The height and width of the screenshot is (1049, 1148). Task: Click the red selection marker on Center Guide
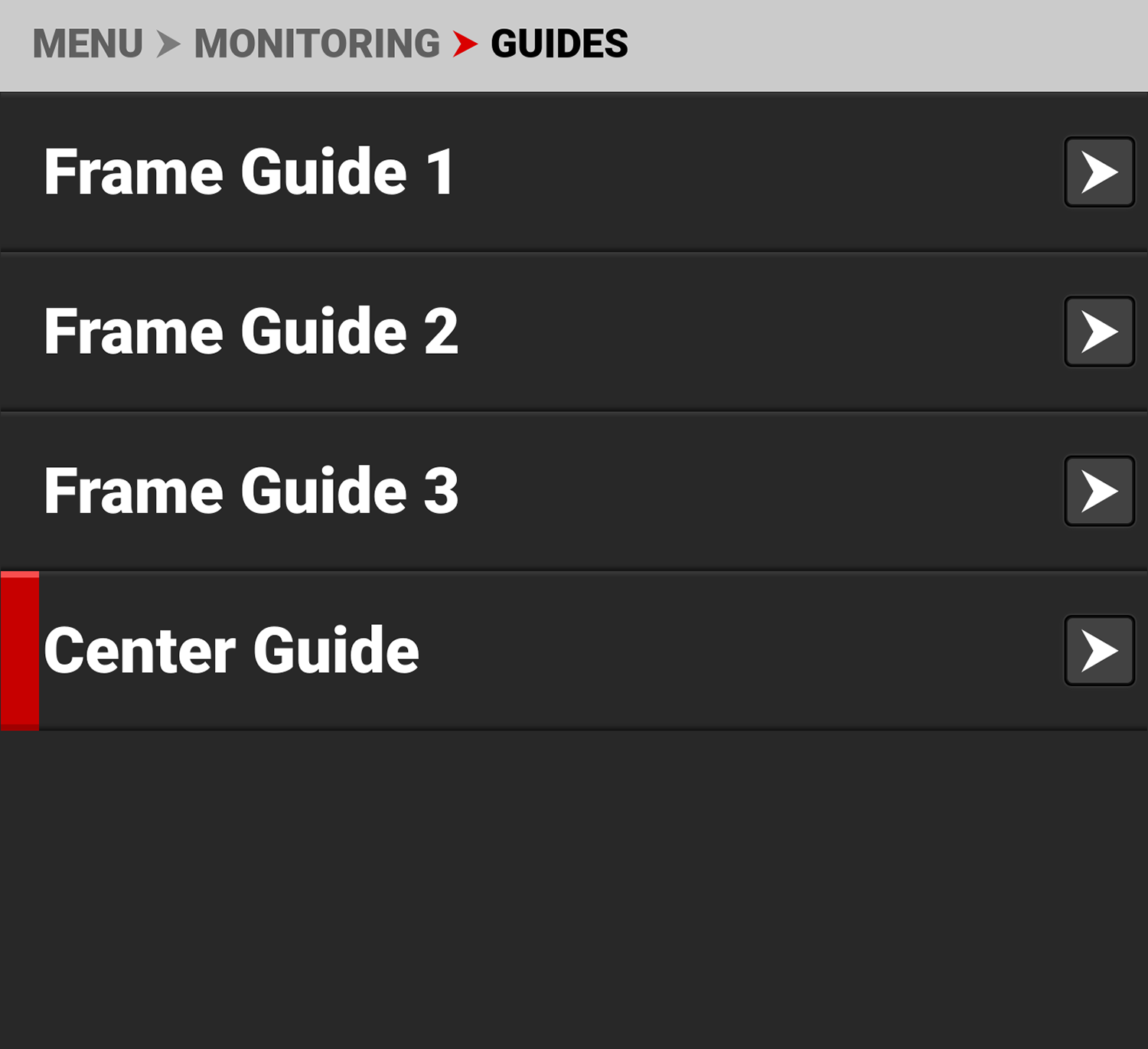[x=20, y=651]
